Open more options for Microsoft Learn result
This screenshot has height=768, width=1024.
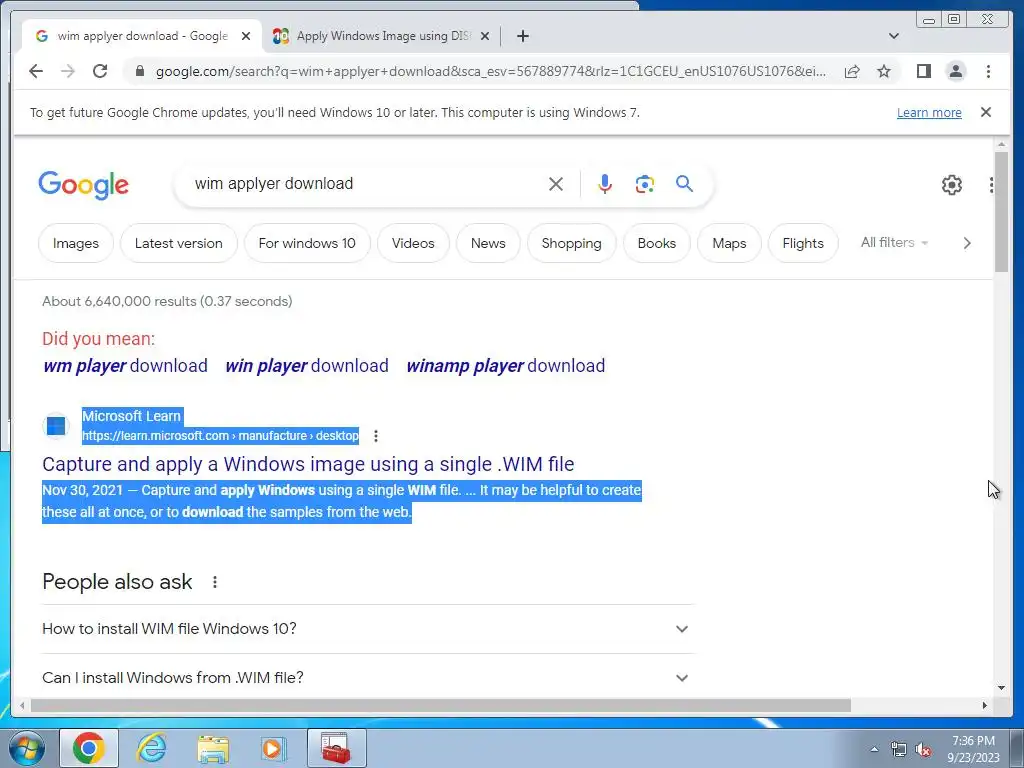pos(376,436)
